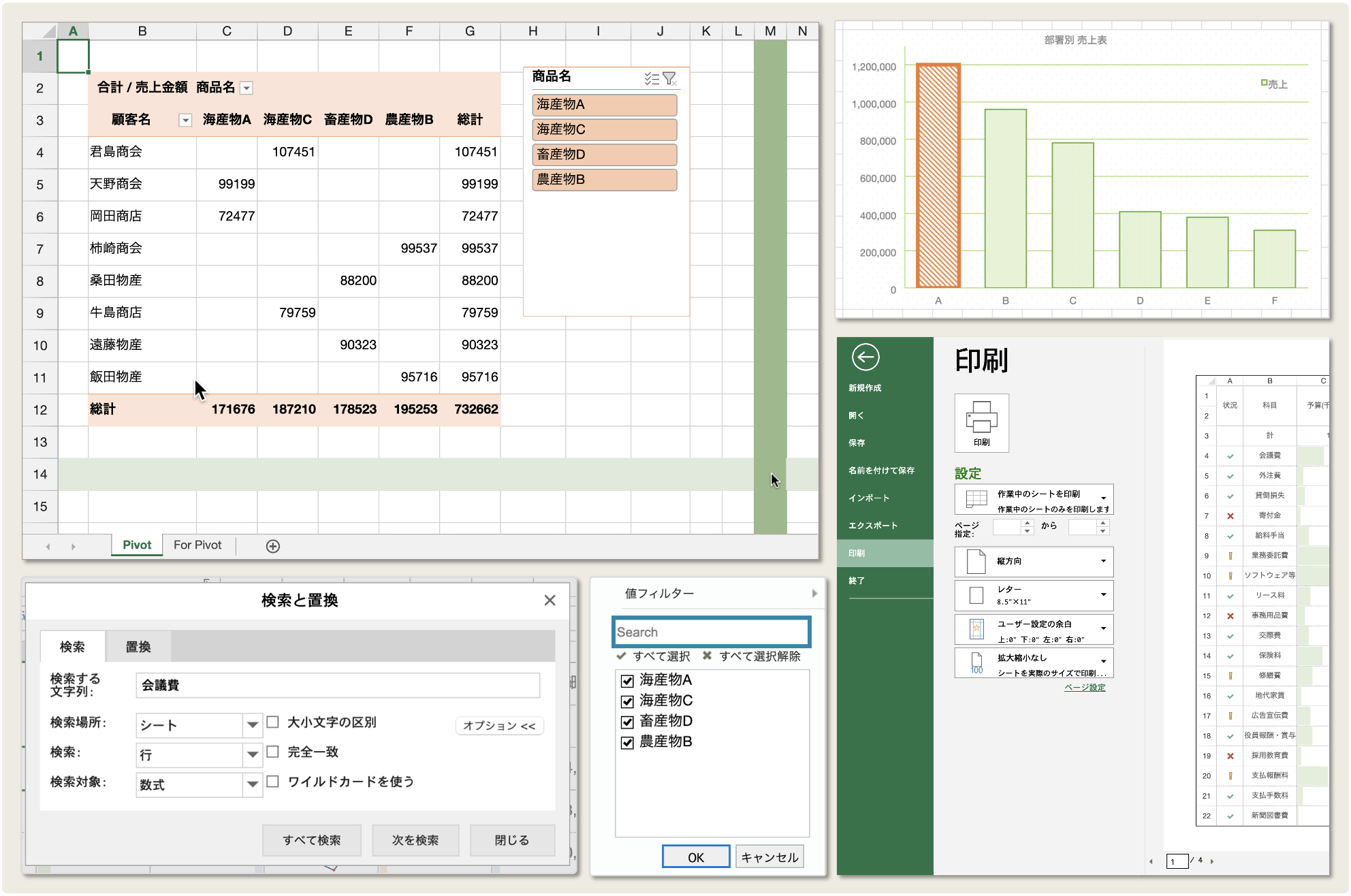This screenshot has width=1351, height=896.
Task: Click the sheet grid icon in 作業中のシートを印刷
Action: (x=976, y=499)
